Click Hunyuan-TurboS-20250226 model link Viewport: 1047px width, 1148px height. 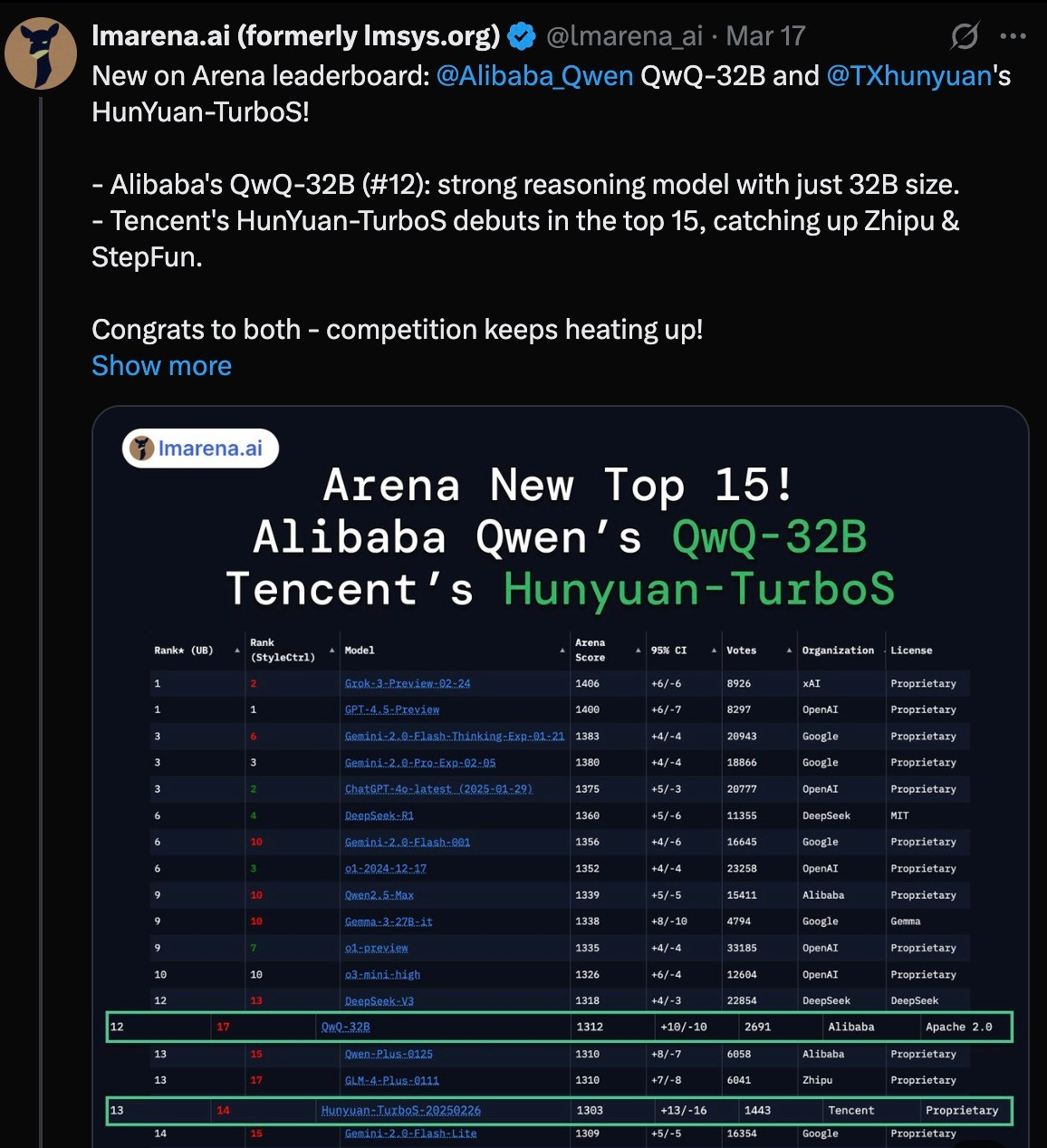pos(401,1110)
